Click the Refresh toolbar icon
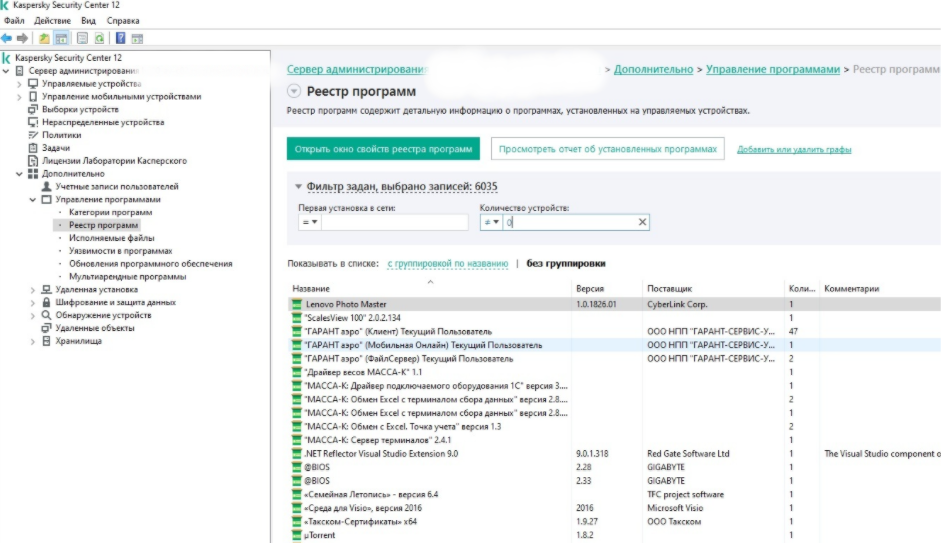944x550 pixels. pyautogui.click(x=99, y=39)
